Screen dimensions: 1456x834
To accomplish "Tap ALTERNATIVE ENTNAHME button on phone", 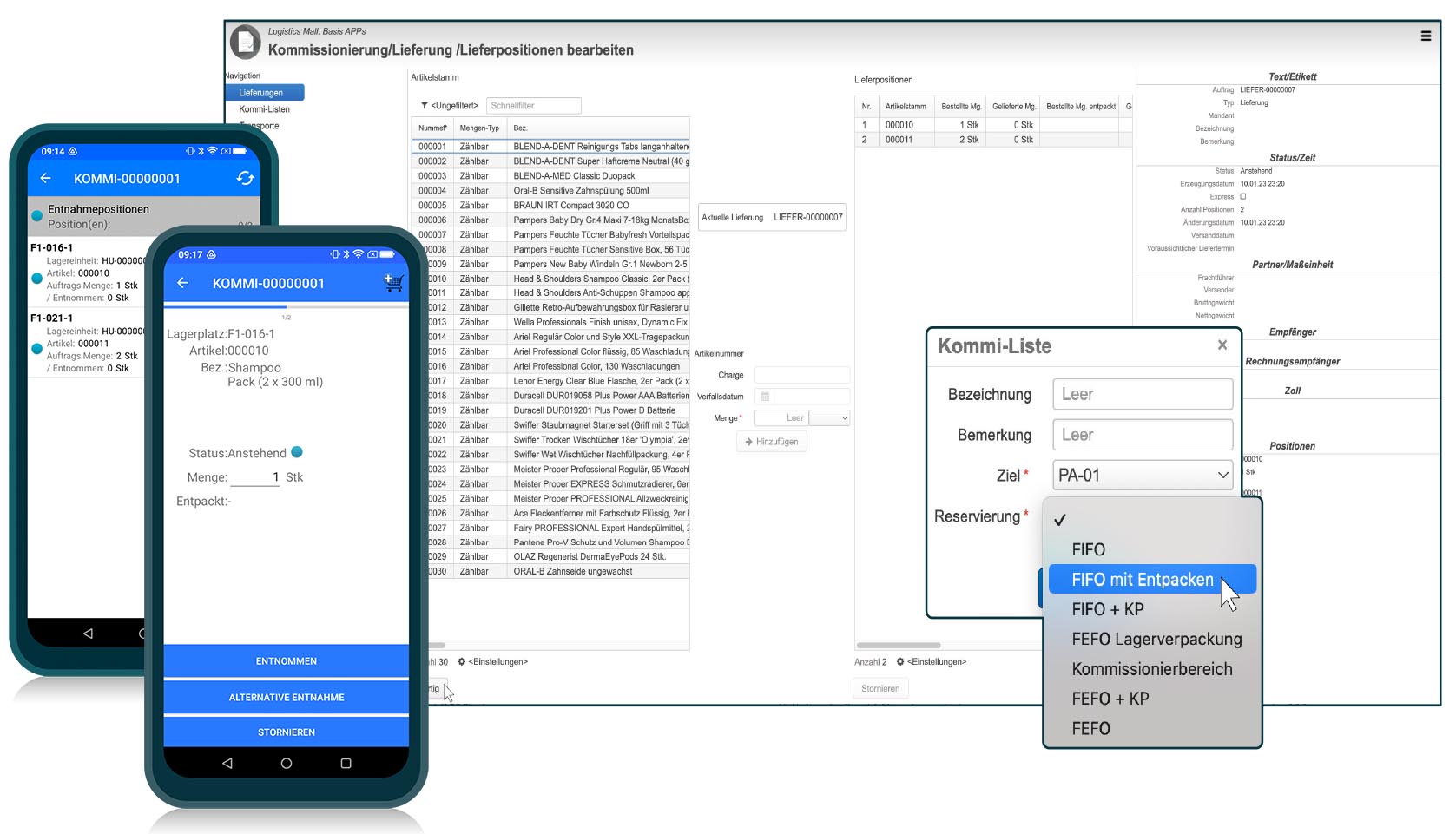I will (287, 698).
